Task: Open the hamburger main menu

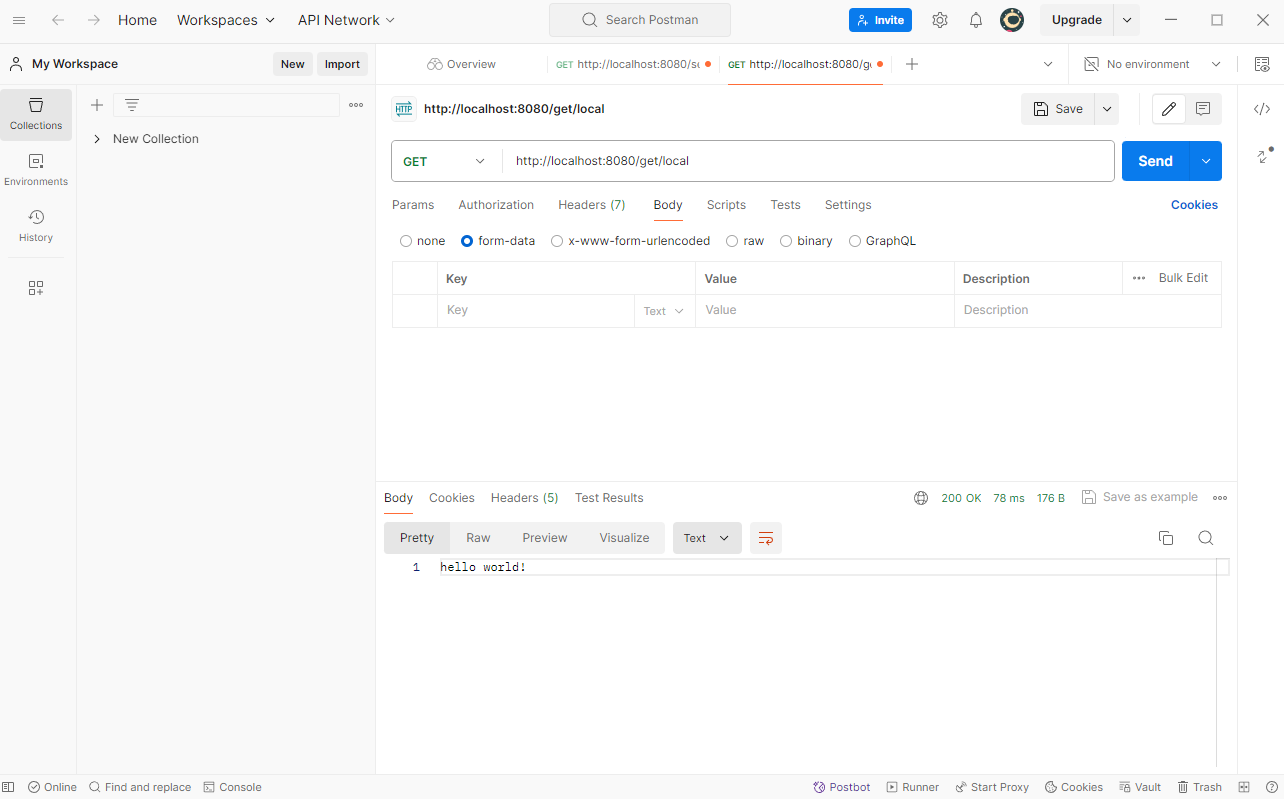Action: (19, 20)
